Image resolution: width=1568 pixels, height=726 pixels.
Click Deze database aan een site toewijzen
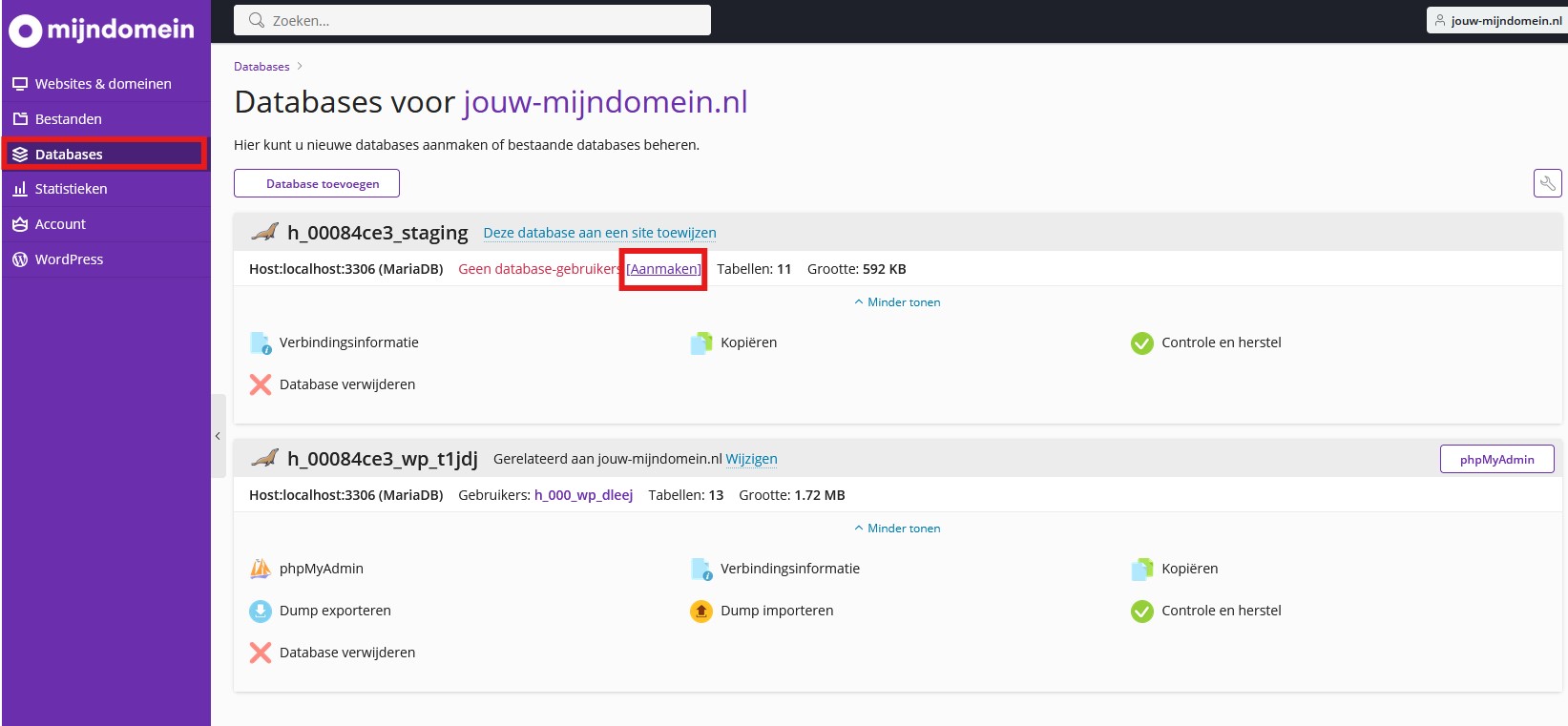point(599,233)
